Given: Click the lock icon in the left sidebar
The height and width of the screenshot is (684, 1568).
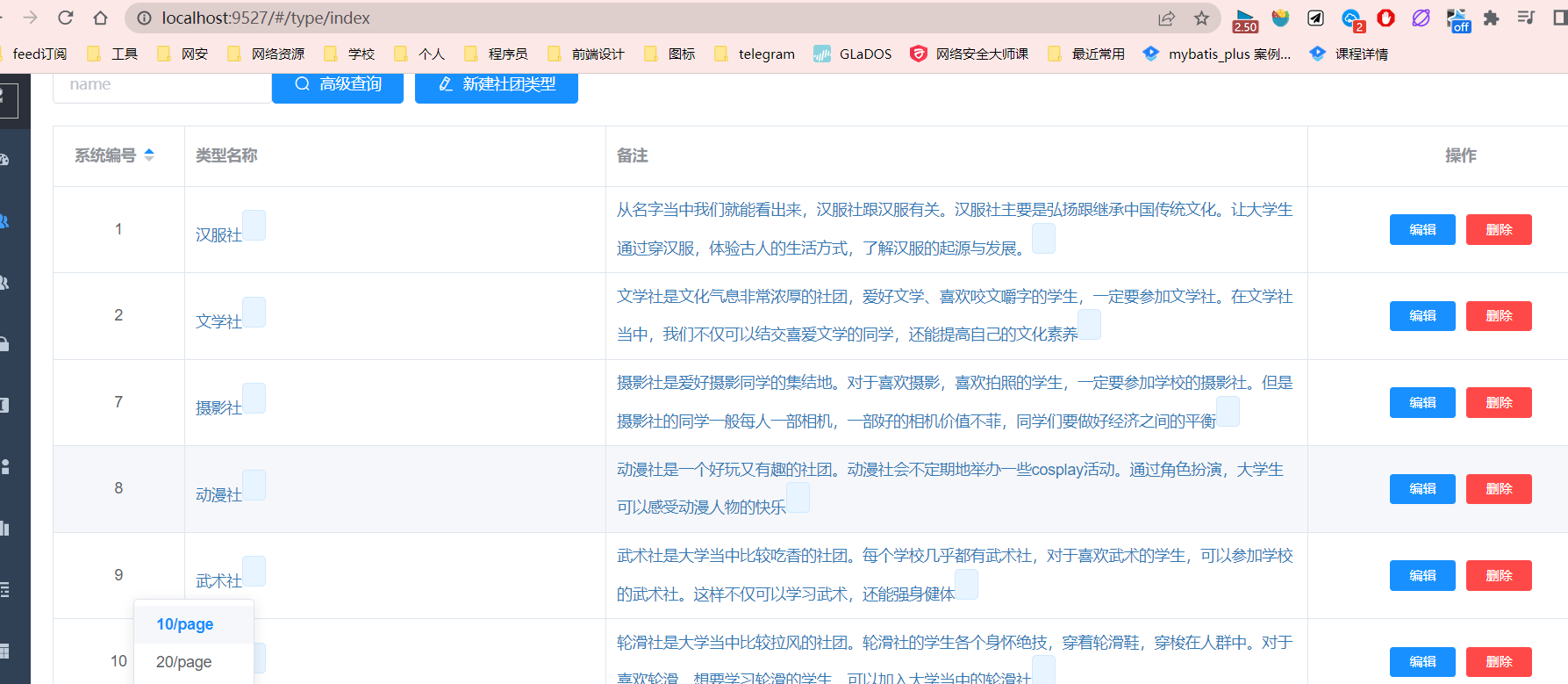Looking at the screenshot, I should coord(4,344).
